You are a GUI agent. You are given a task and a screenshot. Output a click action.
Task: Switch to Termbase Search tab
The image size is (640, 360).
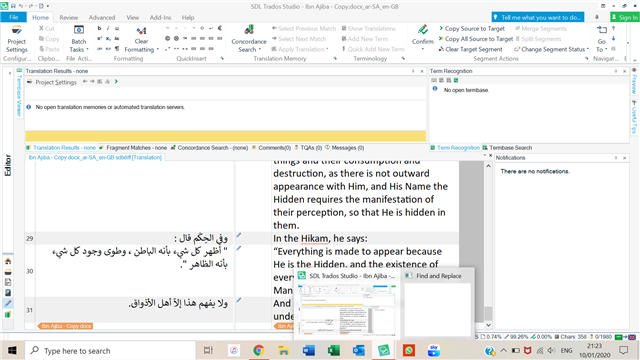tap(507, 148)
